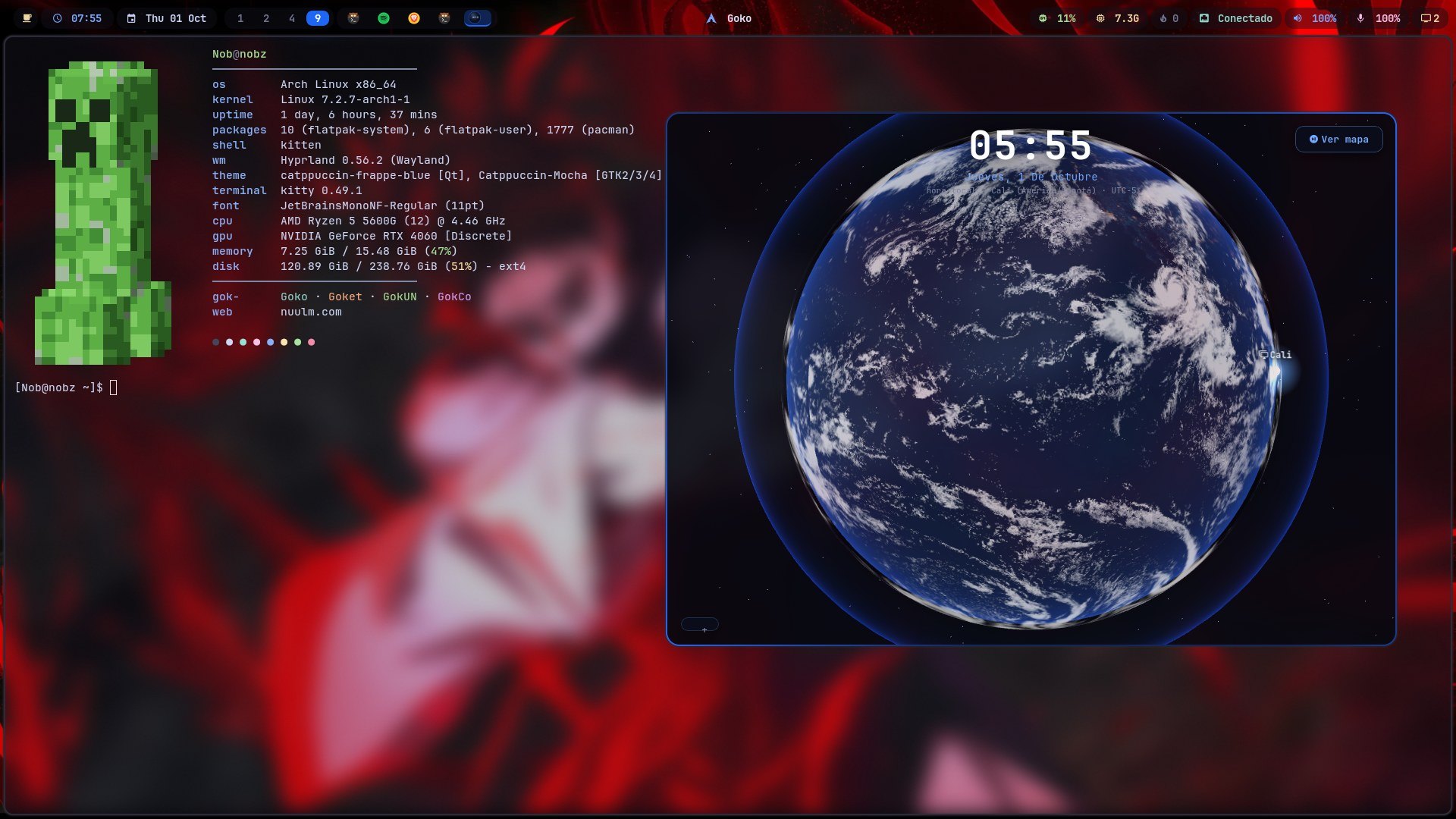Viewport: 1456px width, 819px height.
Task: Click 'Hyprland 0.56.2 (Wayland)' wm line
Action: [366, 160]
